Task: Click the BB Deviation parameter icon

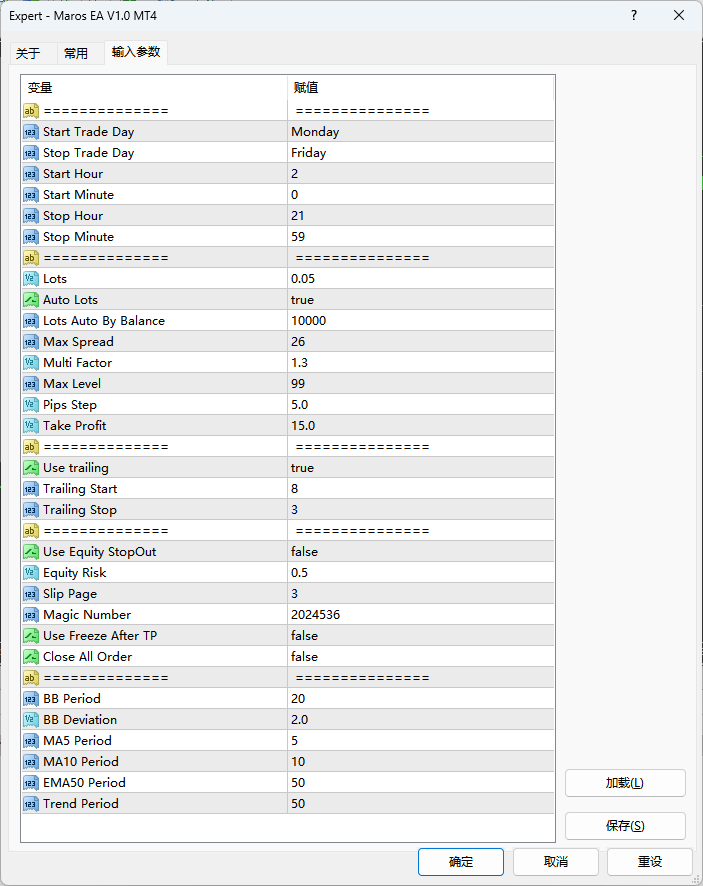Action: (x=31, y=720)
